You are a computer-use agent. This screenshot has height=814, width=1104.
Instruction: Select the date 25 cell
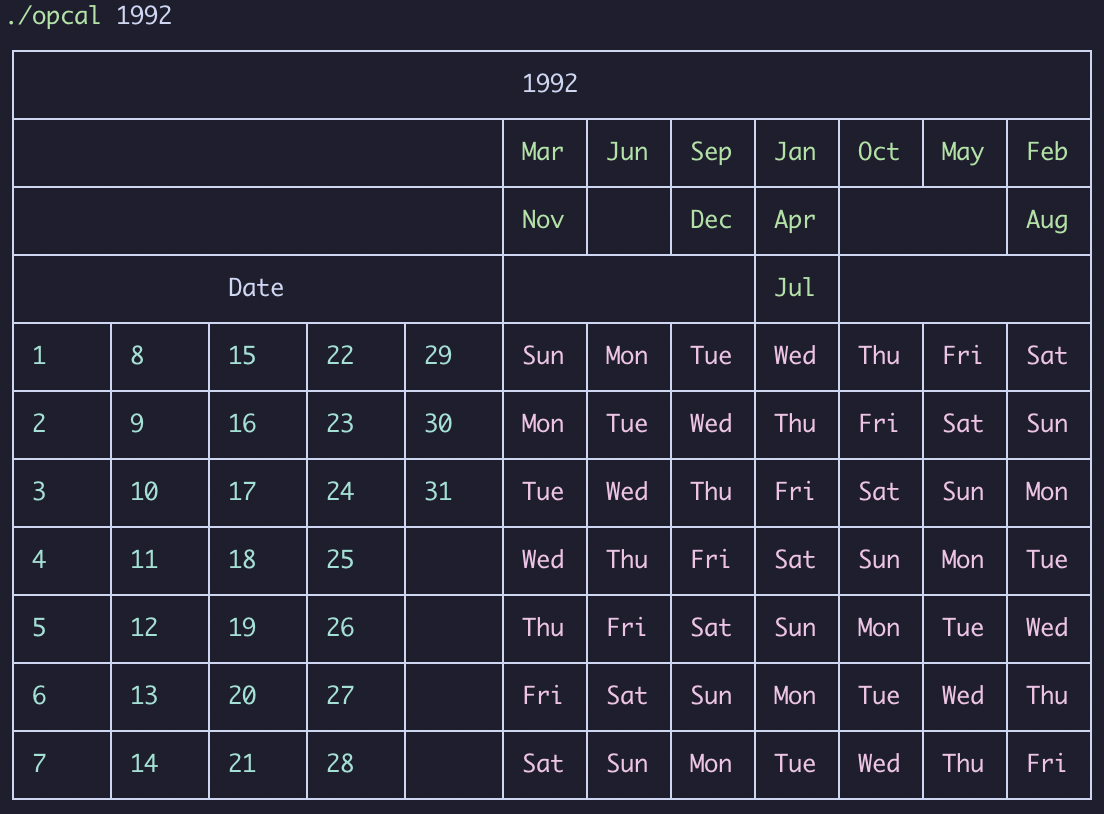tap(340, 560)
